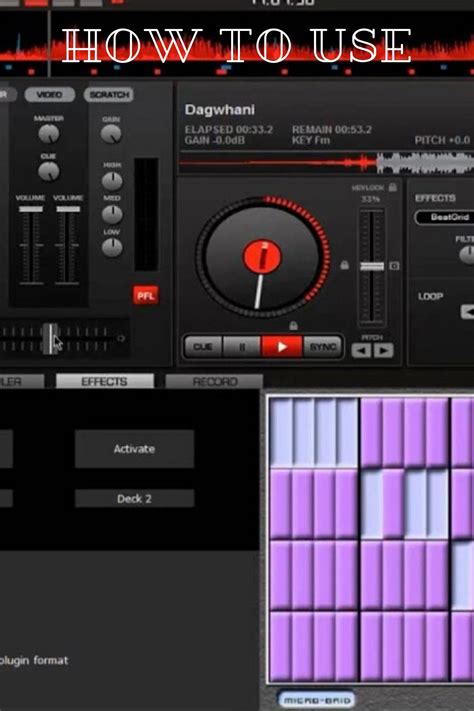Click the GAIN -0.0dB readout
The width and height of the screenshot is (474, 711).
coord(215,141)
